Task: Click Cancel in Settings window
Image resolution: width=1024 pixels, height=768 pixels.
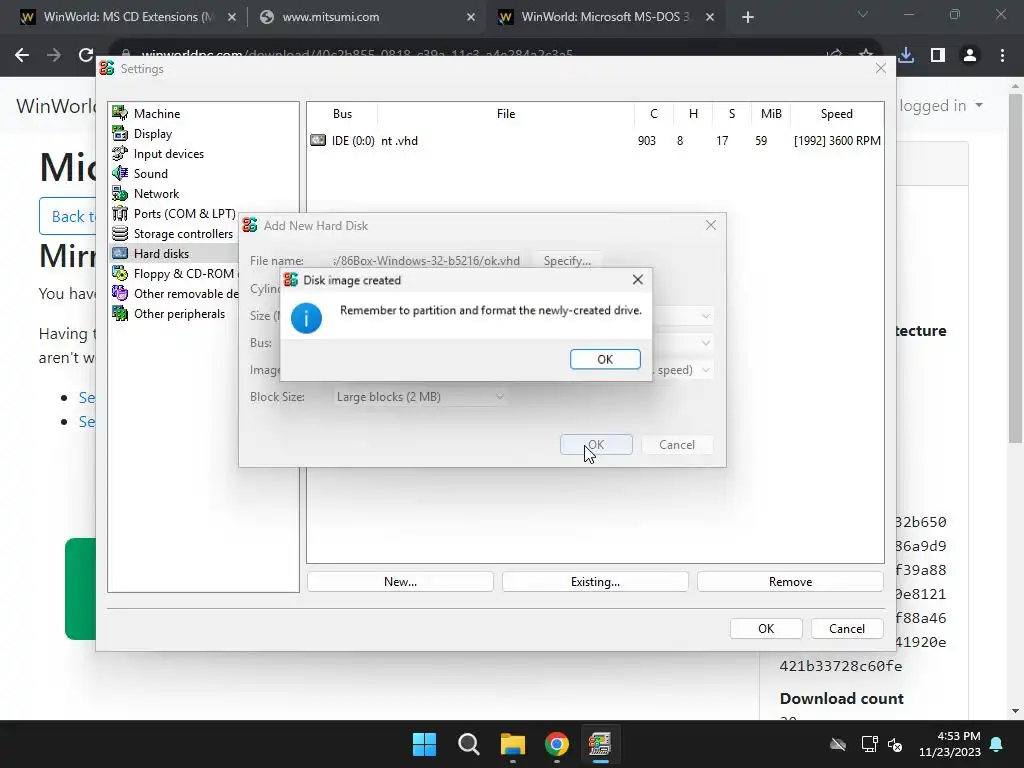Action: point(847,628)
